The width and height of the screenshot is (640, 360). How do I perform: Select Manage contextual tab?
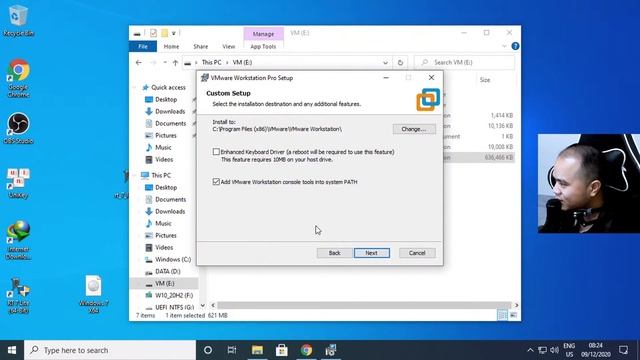[263, 34]
